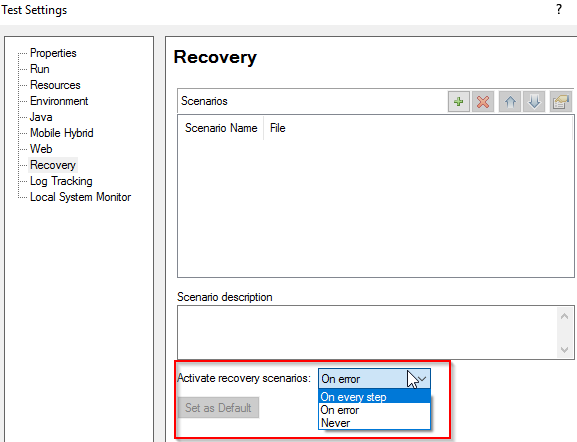The width and height of the screenshot is (577, 442).
Task: Open help via the question mark icon
Action: (x=559, y=9)
